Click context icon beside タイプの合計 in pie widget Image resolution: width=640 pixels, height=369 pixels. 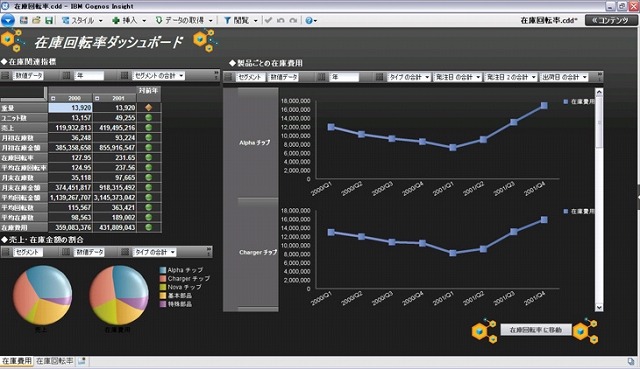pyautogui.click(x=125, y=252)
